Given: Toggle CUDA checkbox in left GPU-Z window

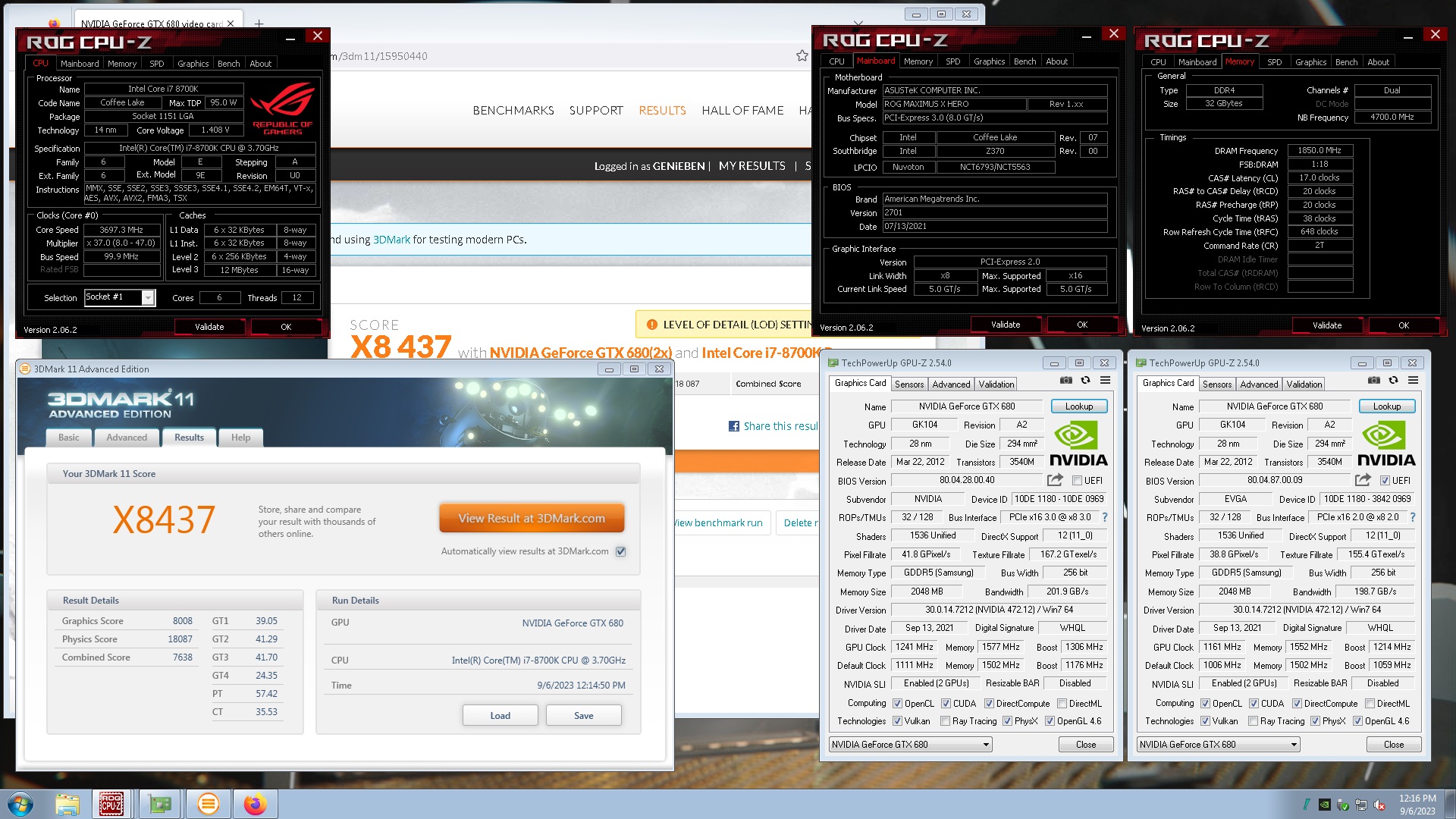Looking at the screenshot, I should click(x=946, y=704).
